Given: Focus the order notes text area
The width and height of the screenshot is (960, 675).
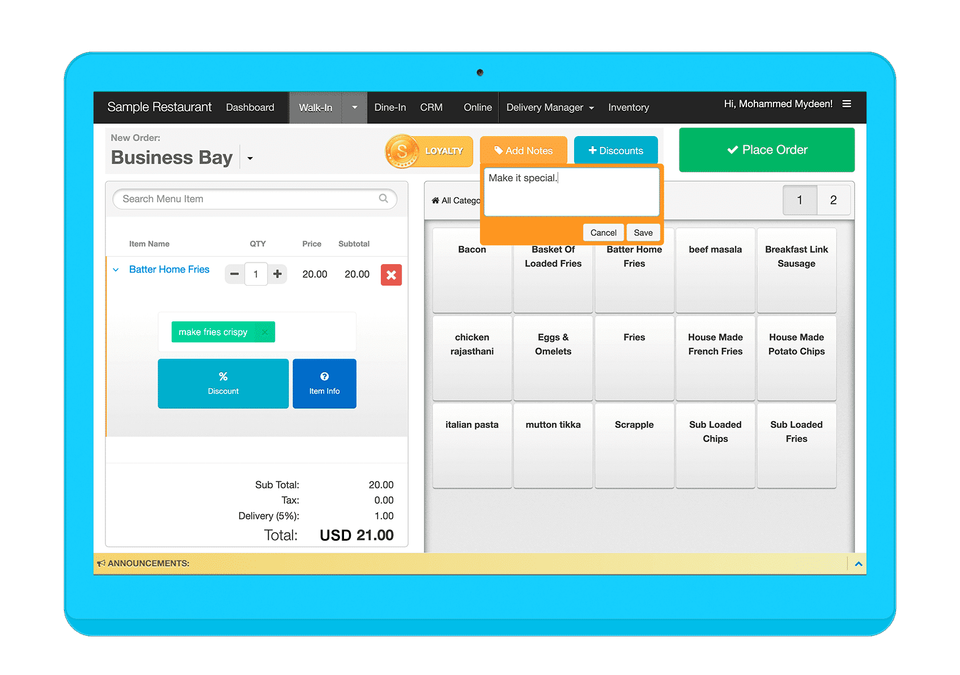Looking at the screenshot, I should (x=572, y=192).
